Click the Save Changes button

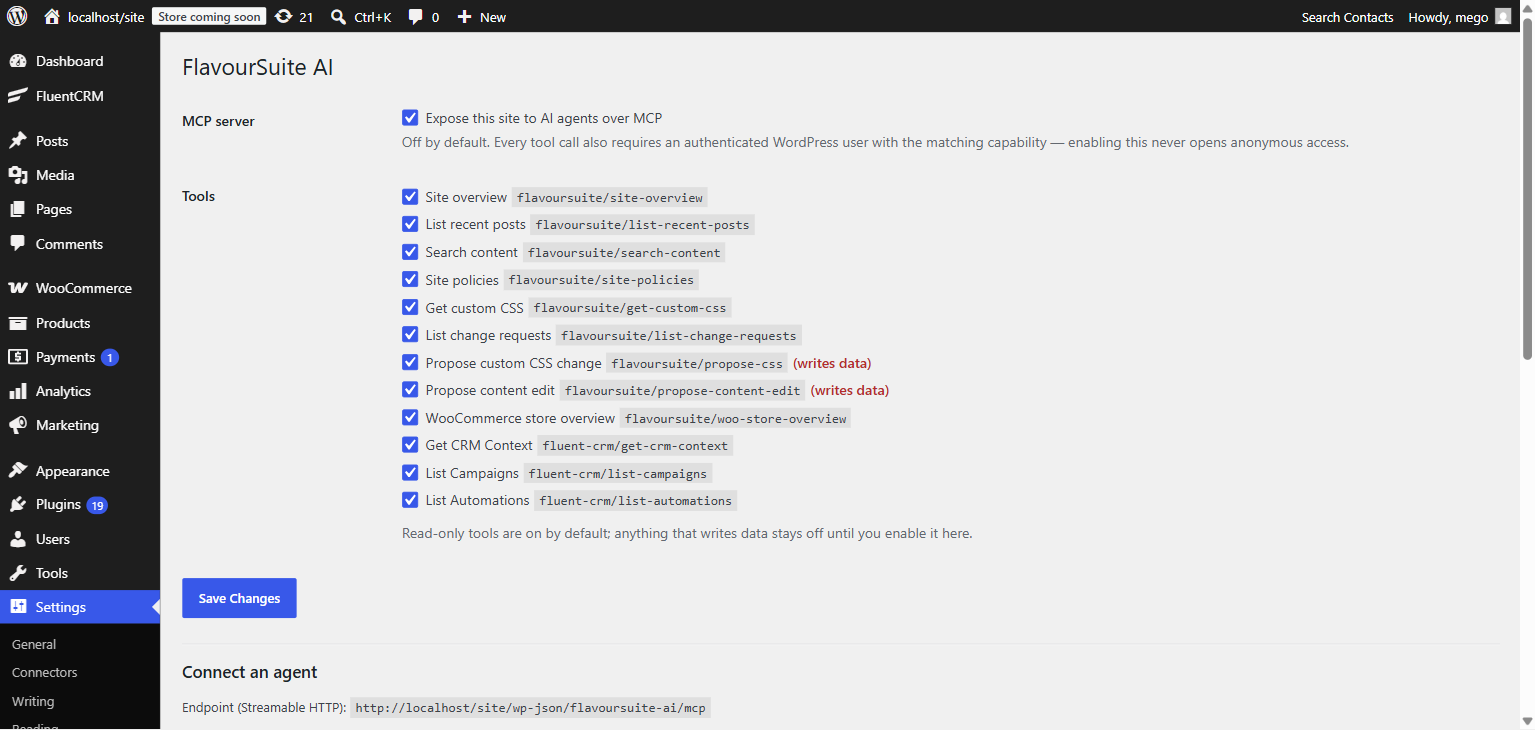click(x=239, y=598)
